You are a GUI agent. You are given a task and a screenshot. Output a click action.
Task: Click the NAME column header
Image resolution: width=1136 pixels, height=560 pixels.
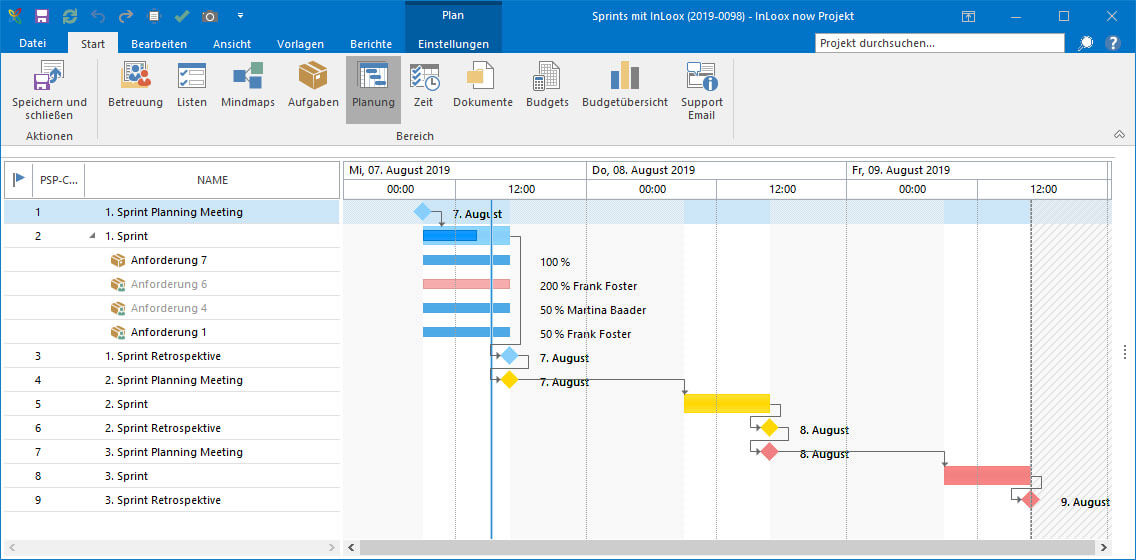212,180
